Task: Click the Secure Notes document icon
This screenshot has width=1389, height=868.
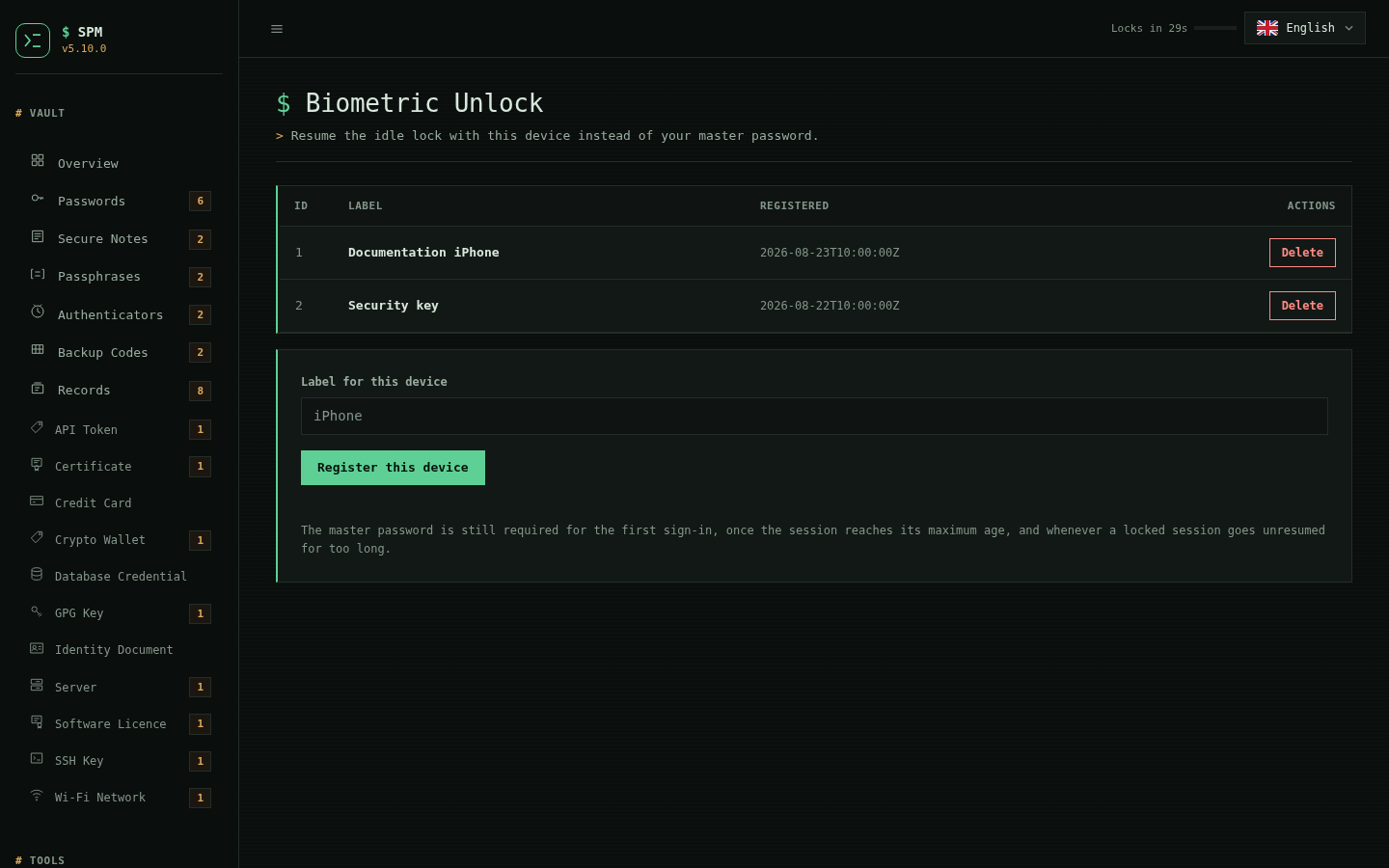Action: point(38,236)
